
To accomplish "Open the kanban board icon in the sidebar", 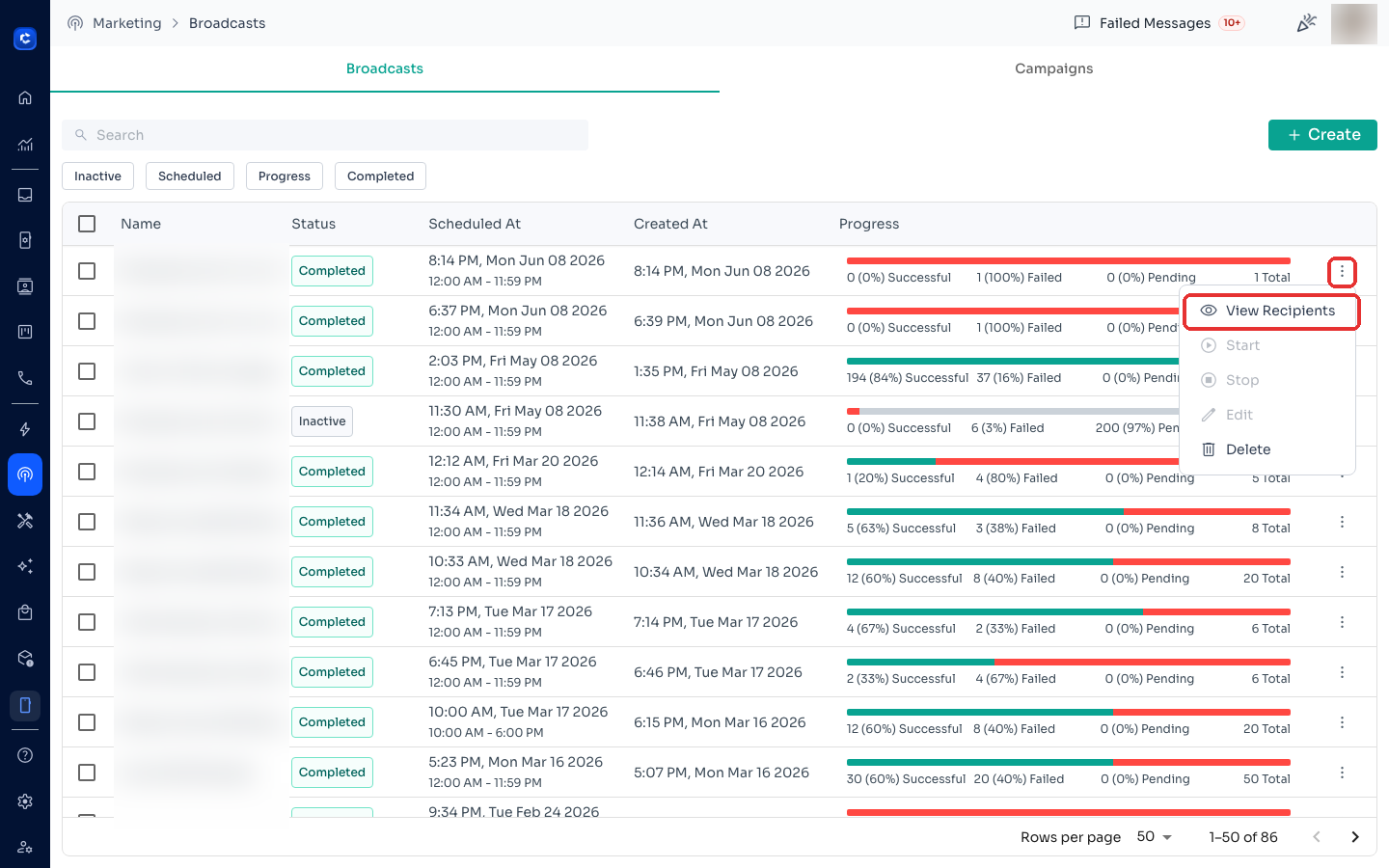I will pyautogui.click(x=25, y=332).
